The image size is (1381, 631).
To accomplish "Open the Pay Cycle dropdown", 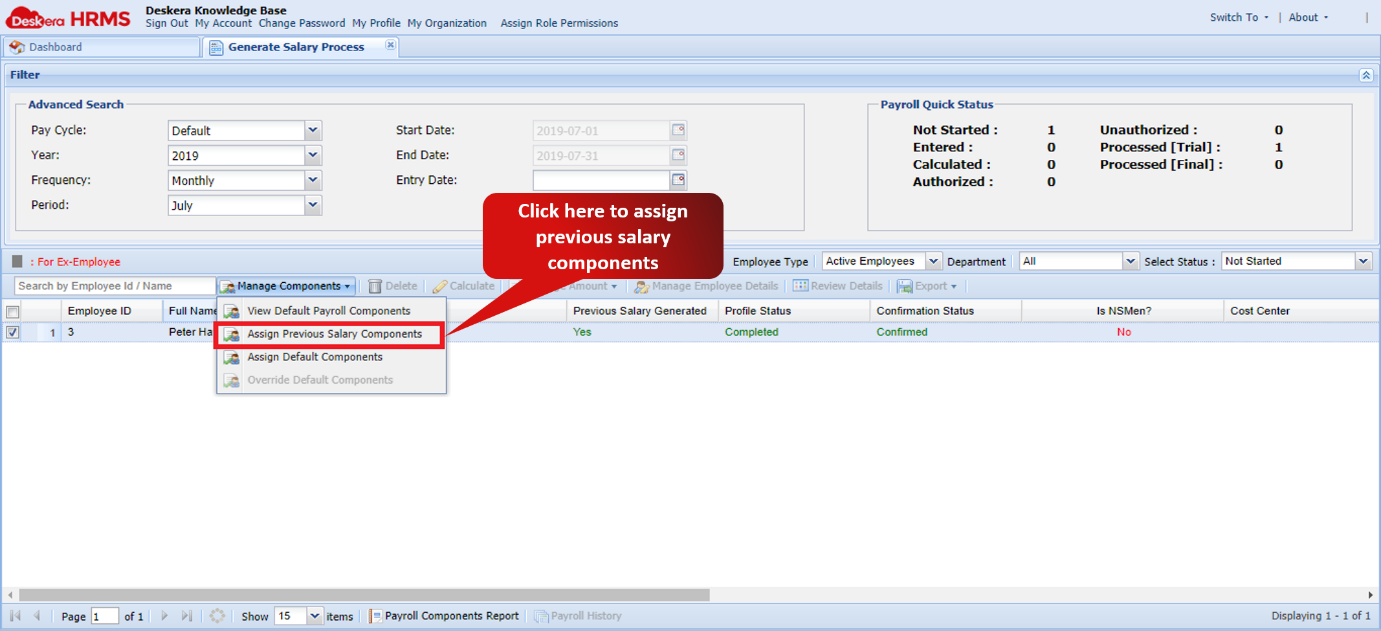I will pyautogui.click(x=312, y=130).
